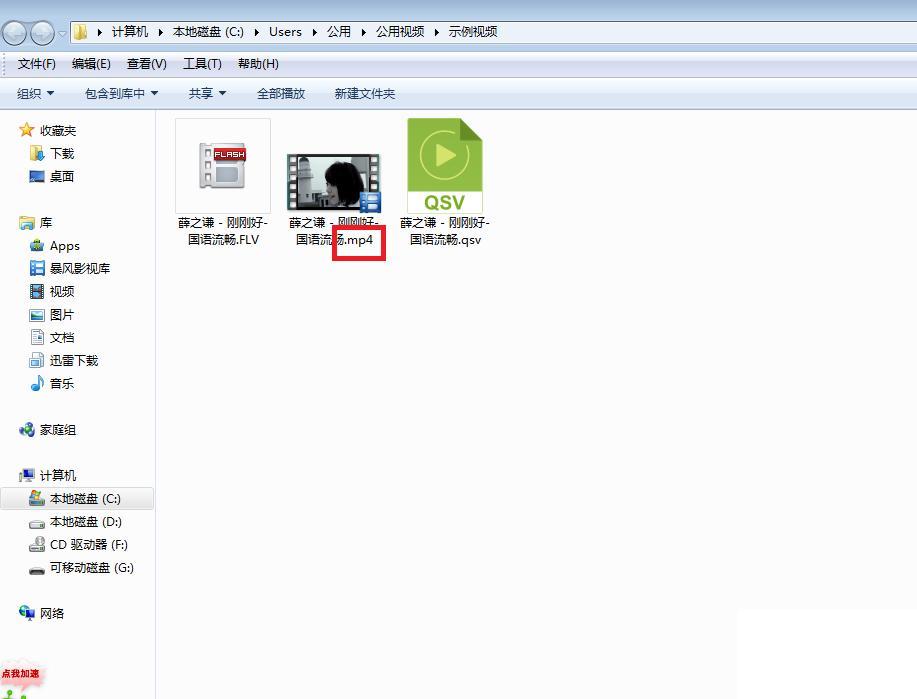This screenshot has width=917, height=699.
Task: Click the 网络 network icon
Action: (x=27, y=612)
